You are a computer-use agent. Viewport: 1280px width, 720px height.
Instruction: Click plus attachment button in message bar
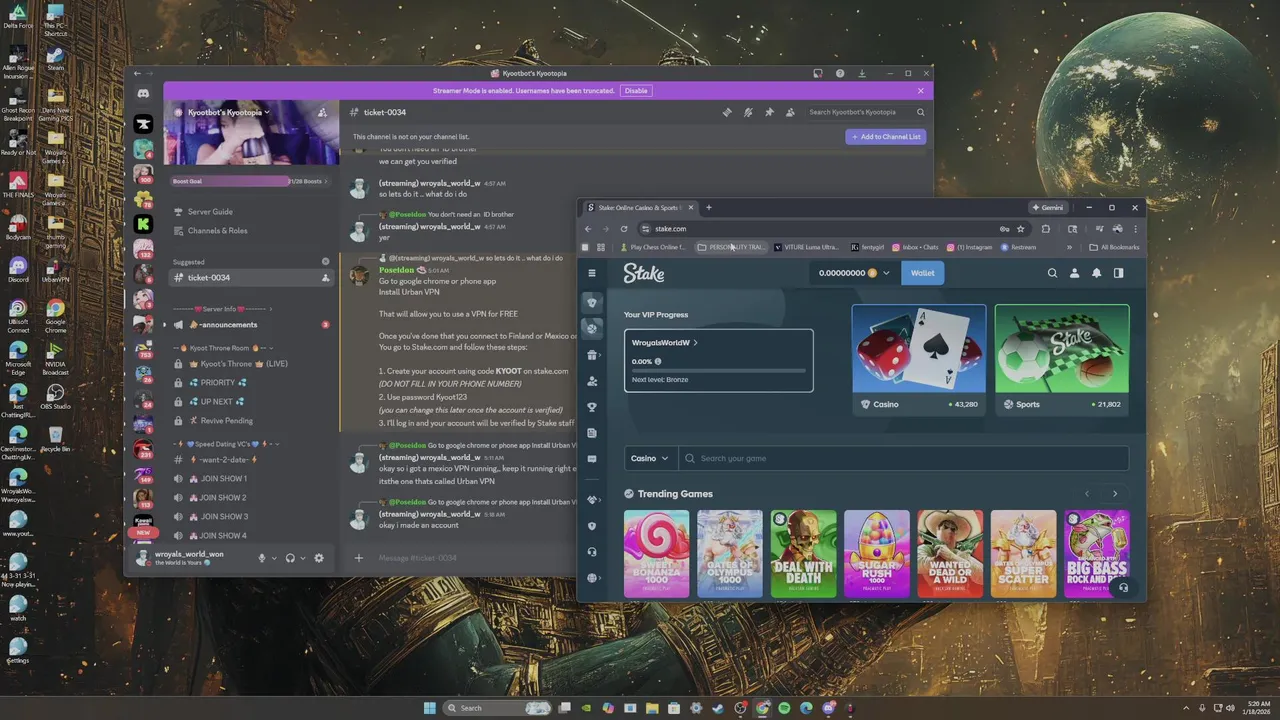pyautogui.click(x=359, y=558)
